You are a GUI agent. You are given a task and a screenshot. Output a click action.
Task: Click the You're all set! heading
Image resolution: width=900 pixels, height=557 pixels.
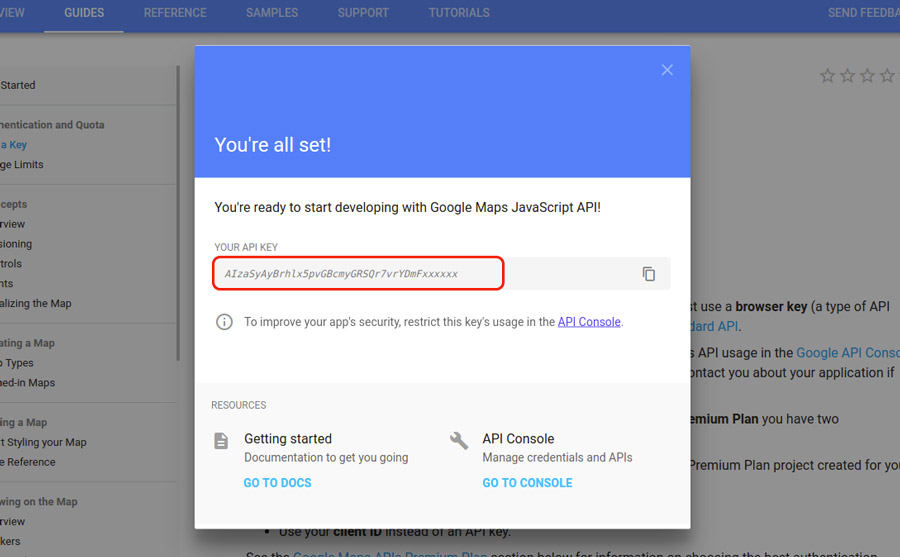pos(273,145)
